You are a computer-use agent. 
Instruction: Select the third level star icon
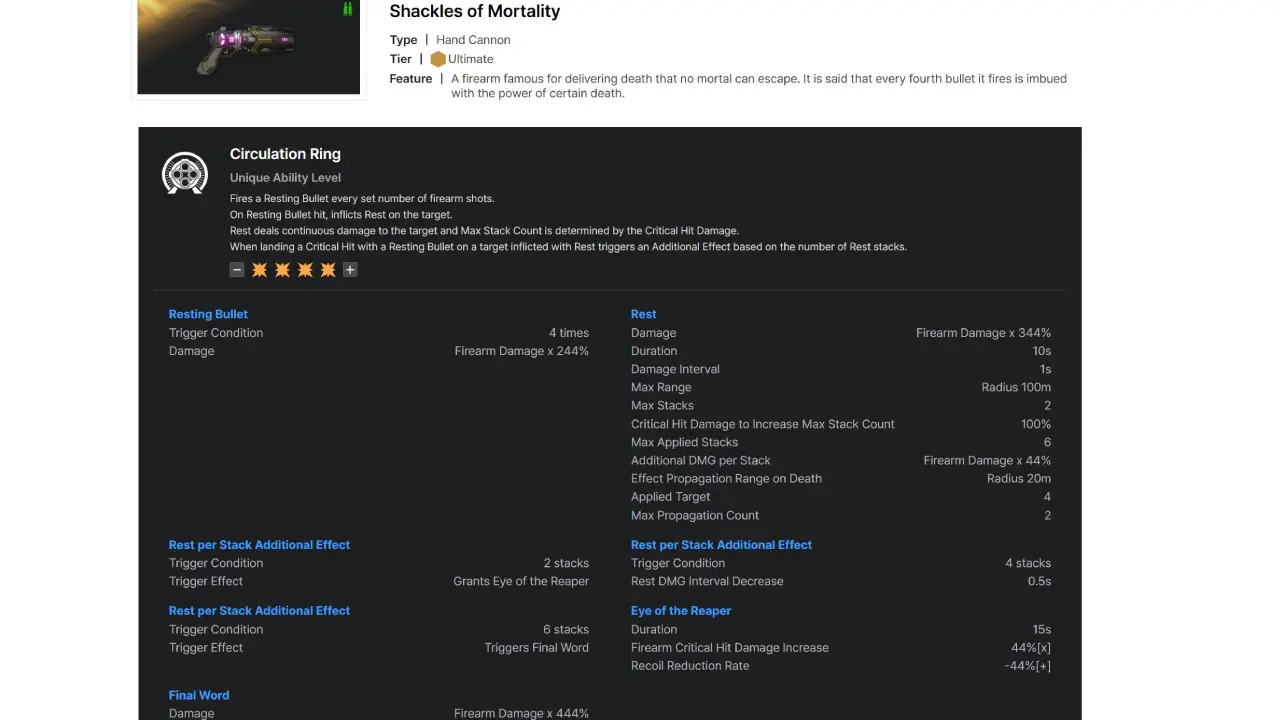tap(305, 270)
